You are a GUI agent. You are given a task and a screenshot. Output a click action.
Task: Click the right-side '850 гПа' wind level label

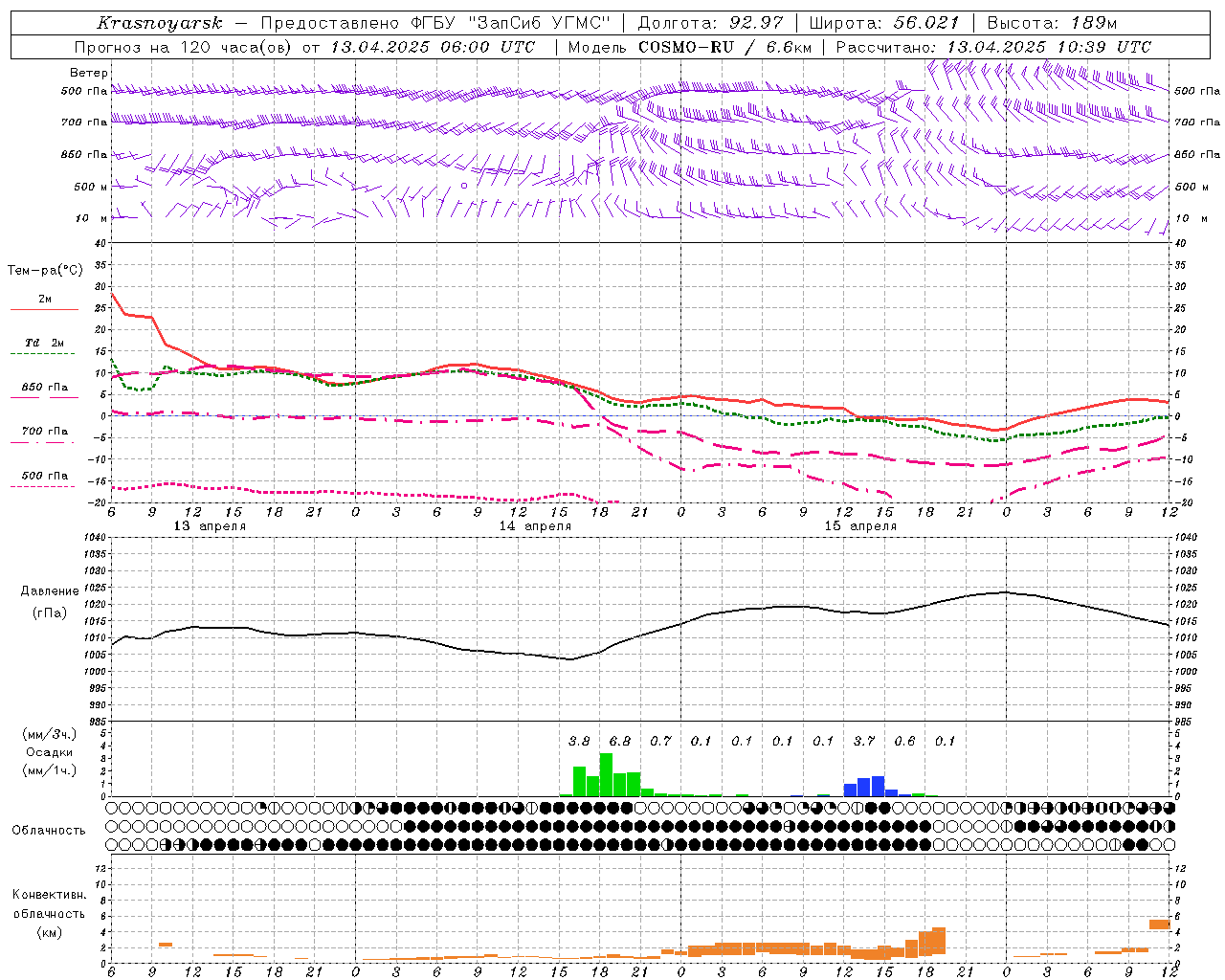1197,154
